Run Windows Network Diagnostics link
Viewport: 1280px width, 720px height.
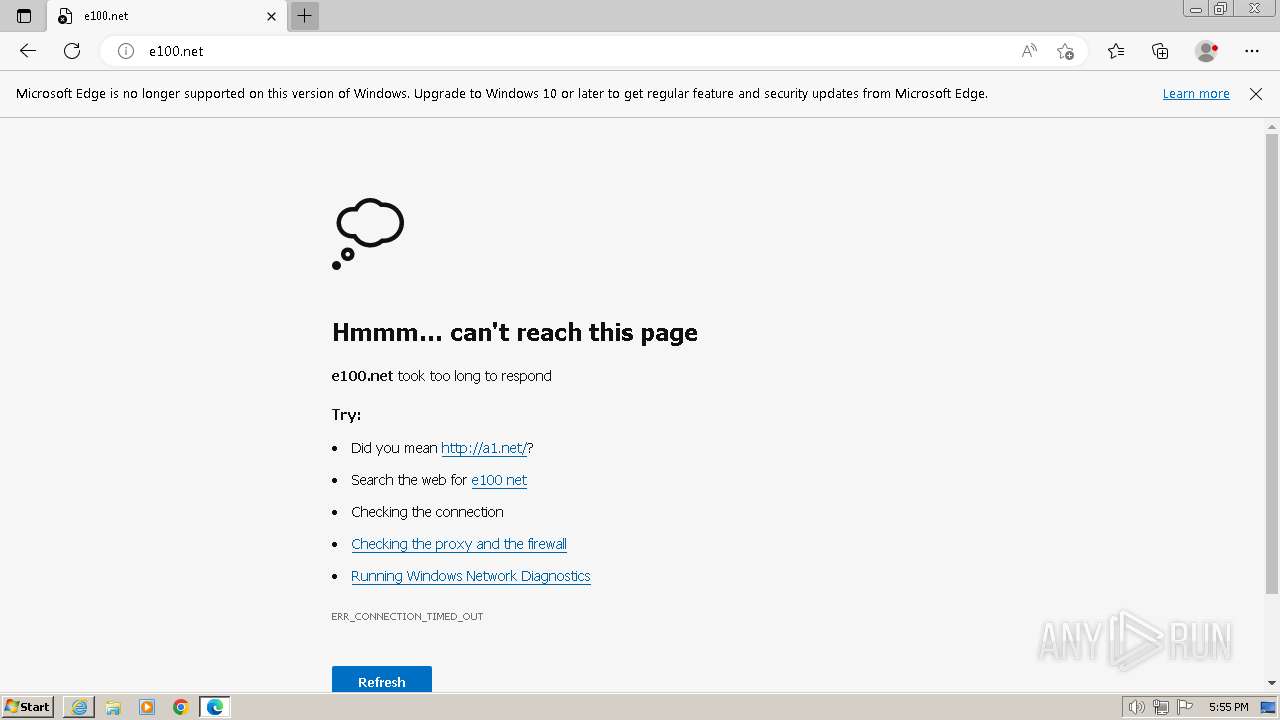pos(471,576)
